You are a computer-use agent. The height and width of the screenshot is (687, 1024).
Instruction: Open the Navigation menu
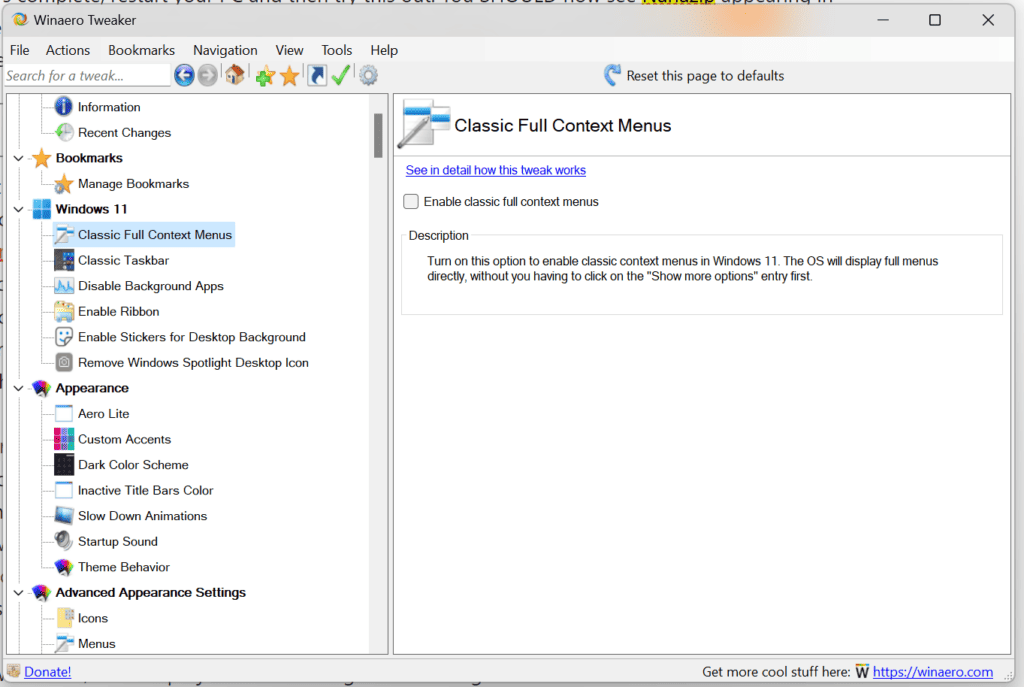(x=225, y=50)
